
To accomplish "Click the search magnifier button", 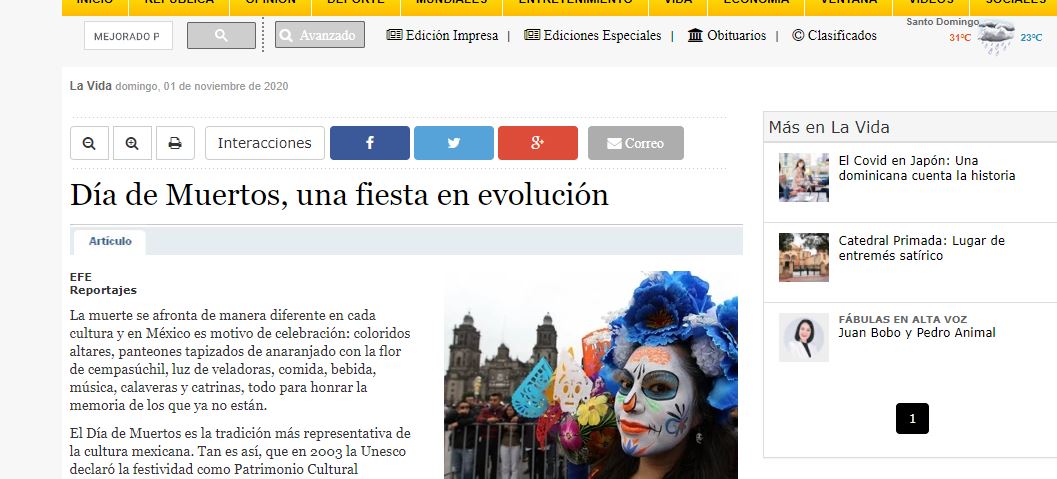I will pos(221,36).
